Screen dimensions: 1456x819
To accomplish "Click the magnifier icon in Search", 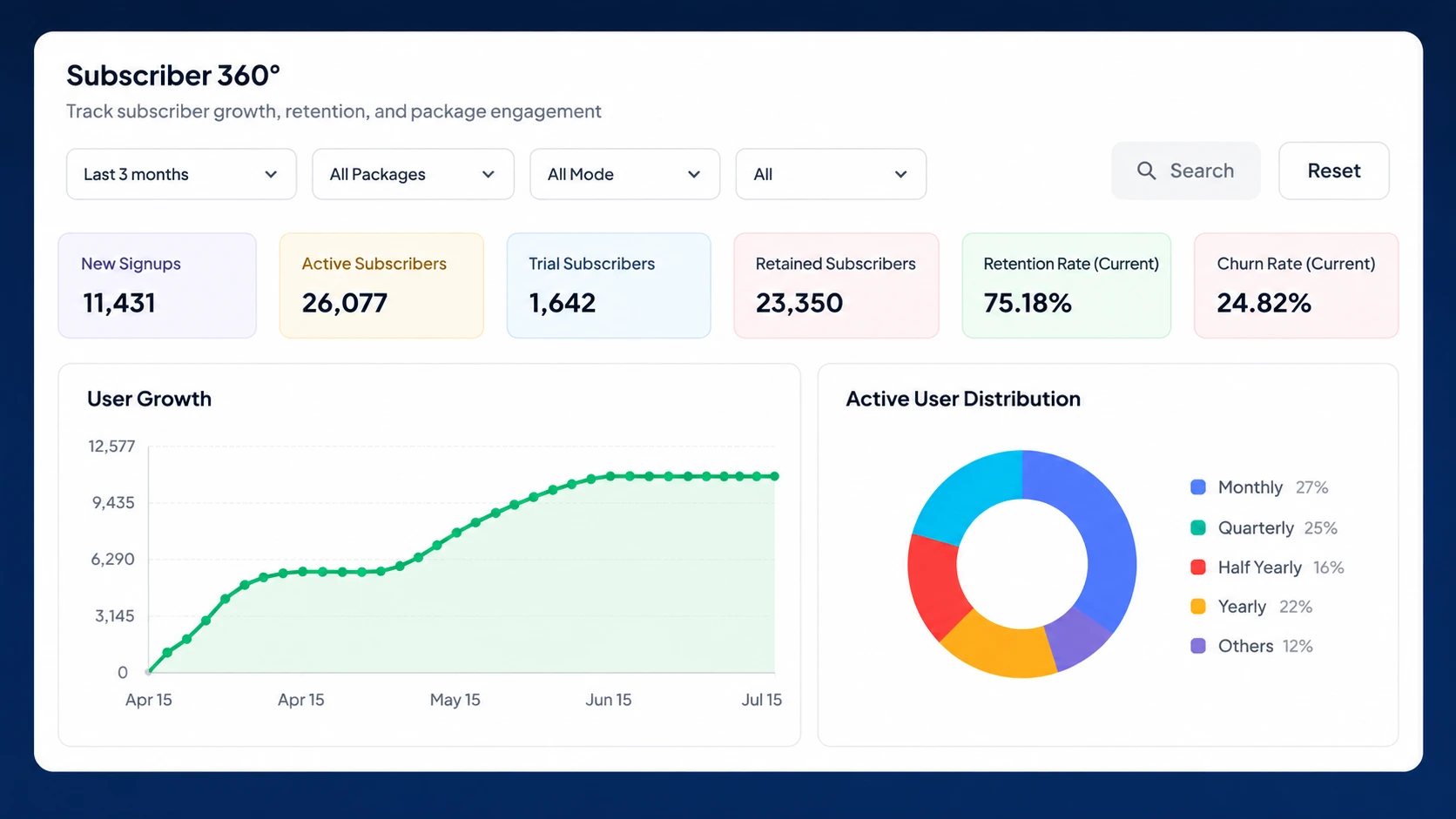I will pyautogui.click(x=1146, y=171).
